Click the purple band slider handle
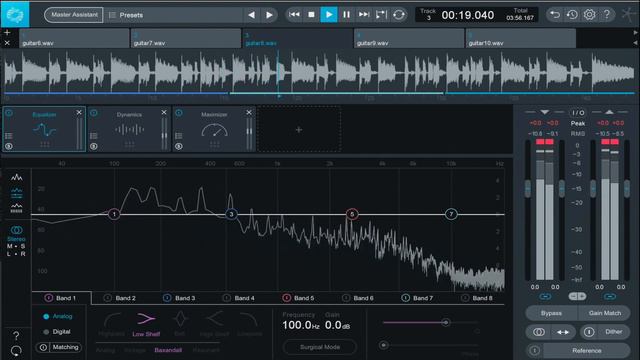The image size is (640, 360). (446, 322)
